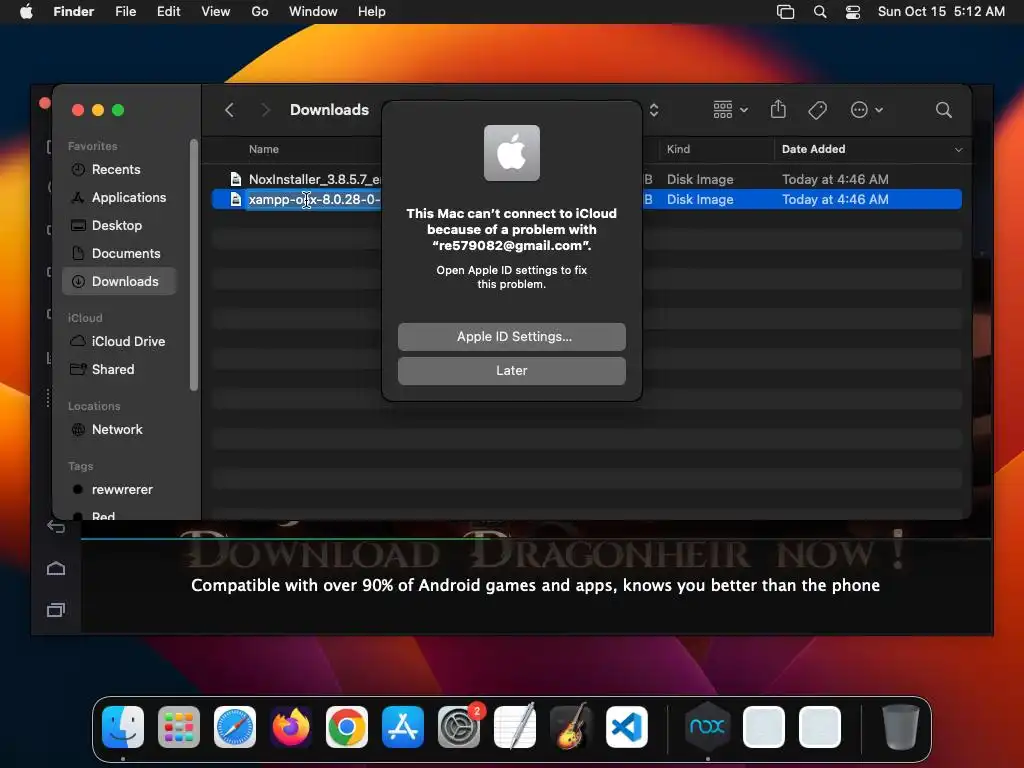The height and width of the screenshot is (768, 1024).
Task: Maximize the Finder window with the green button
Action: click(118, 110)
